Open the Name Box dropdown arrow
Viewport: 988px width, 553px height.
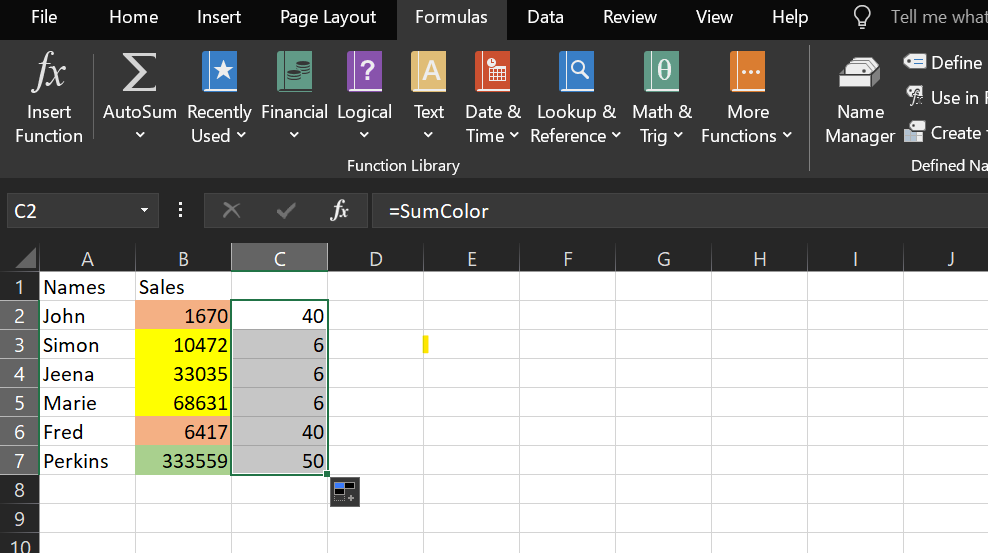pos(144,210)
